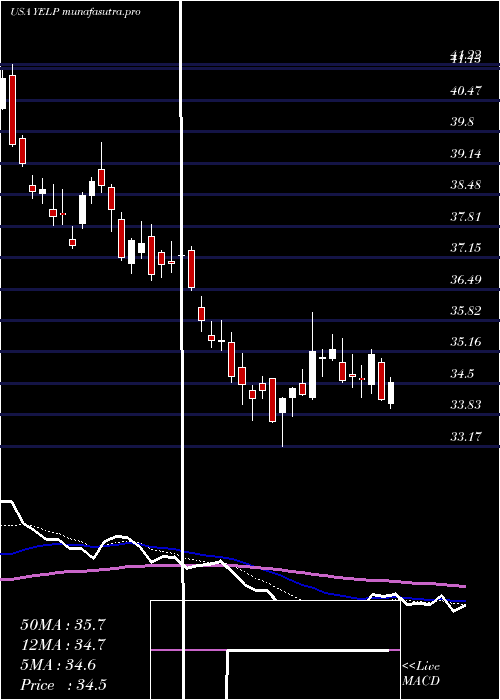Click the 40.47 price axis label
This screenshot has width=500, height=700.
(x=466, y=91)
